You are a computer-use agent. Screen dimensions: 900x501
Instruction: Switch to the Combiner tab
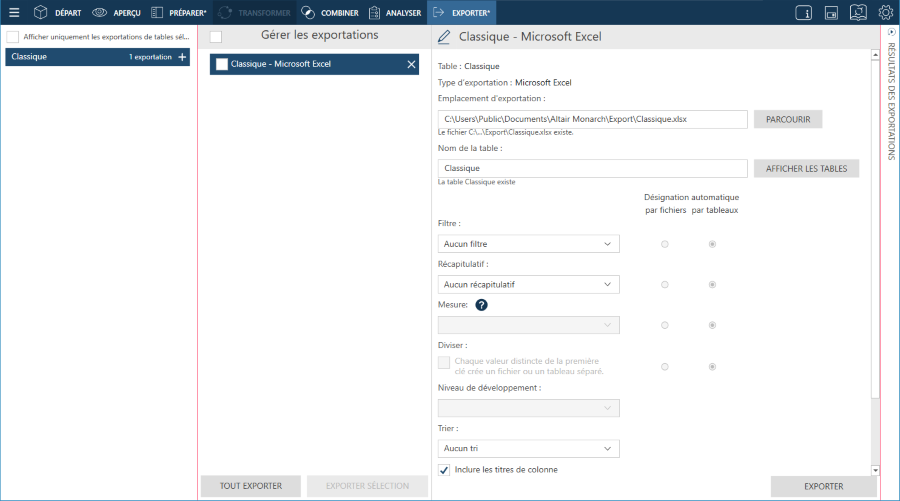coord(329,13)
